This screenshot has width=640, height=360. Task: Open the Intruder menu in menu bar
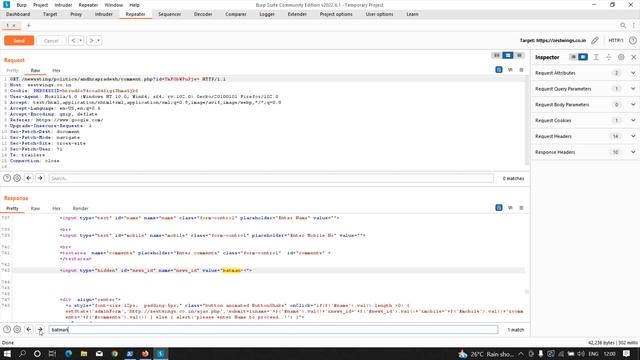pos(63,5)
